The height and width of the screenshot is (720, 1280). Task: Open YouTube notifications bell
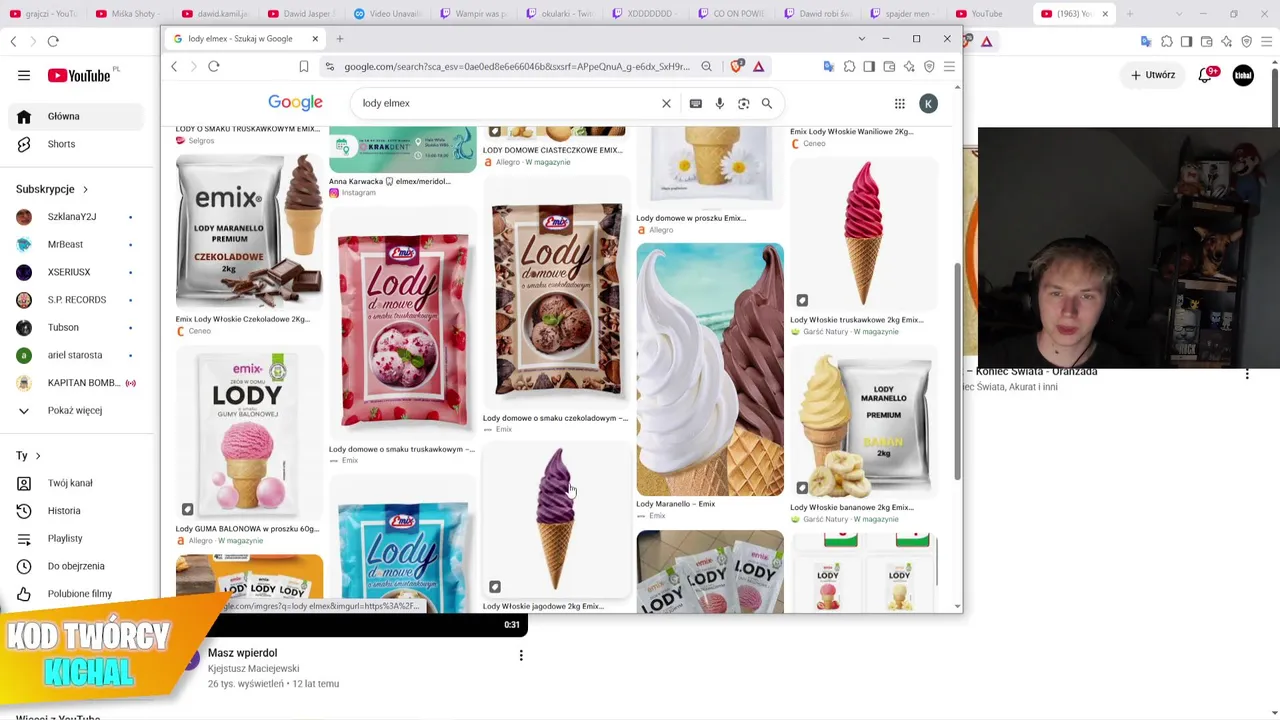[1206, 75]
